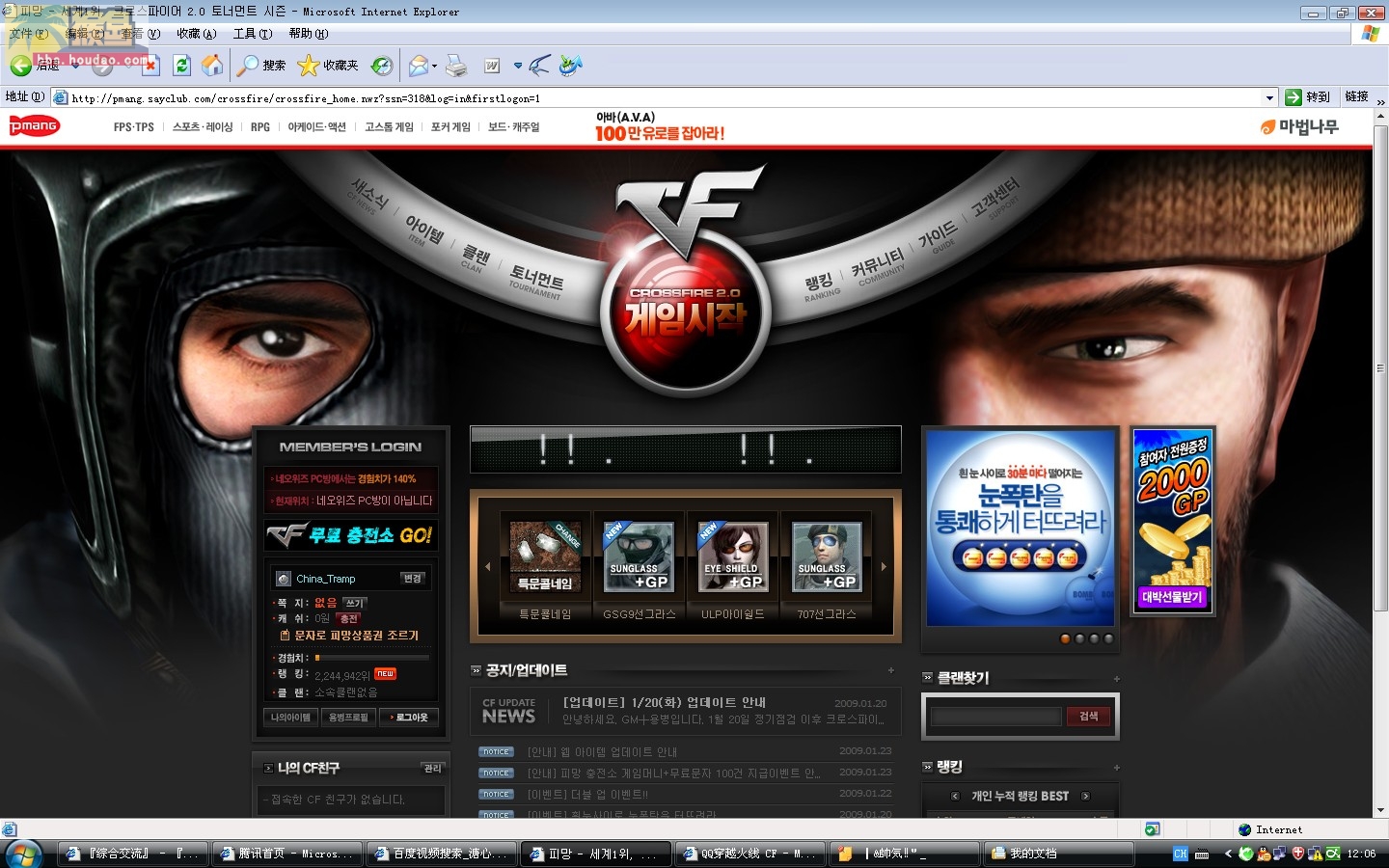Image resolution: width=1389 pixels, height=868 pixels.
Task: Click the Mail envelope toolbar icon
Action: coord(418,66)
